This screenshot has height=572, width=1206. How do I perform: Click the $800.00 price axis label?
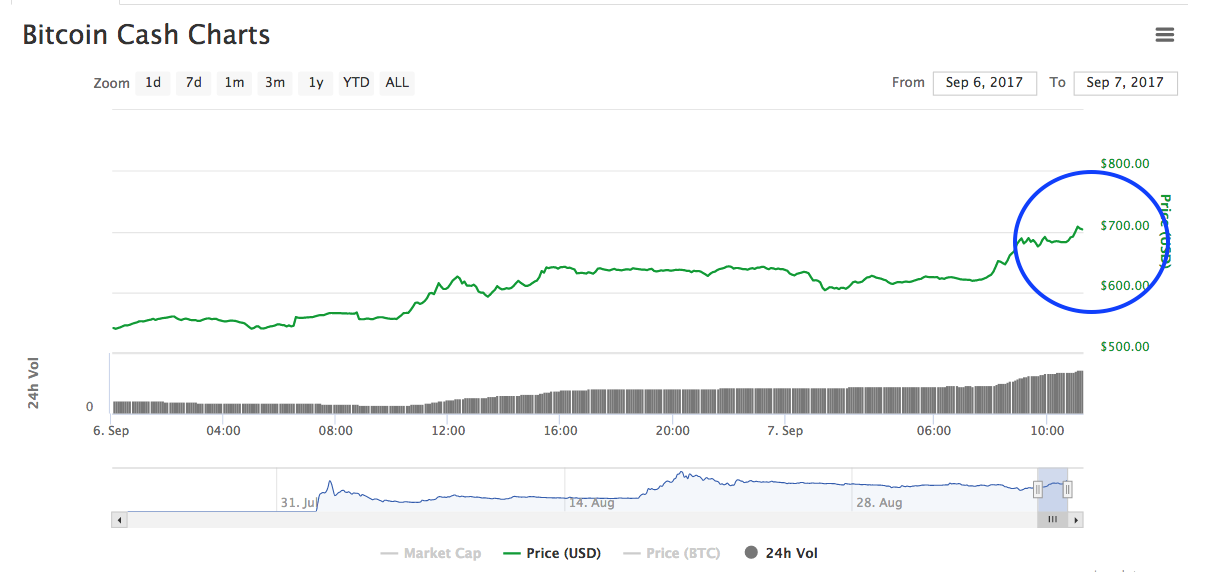(1125, 164)
